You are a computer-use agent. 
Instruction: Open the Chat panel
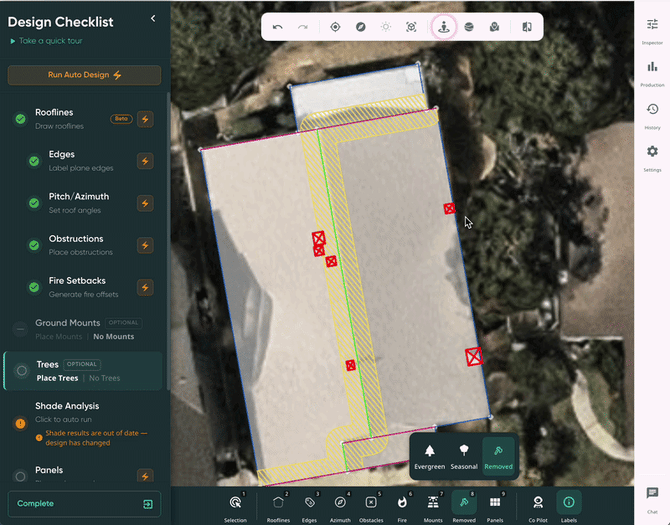[x=652, y=497]
